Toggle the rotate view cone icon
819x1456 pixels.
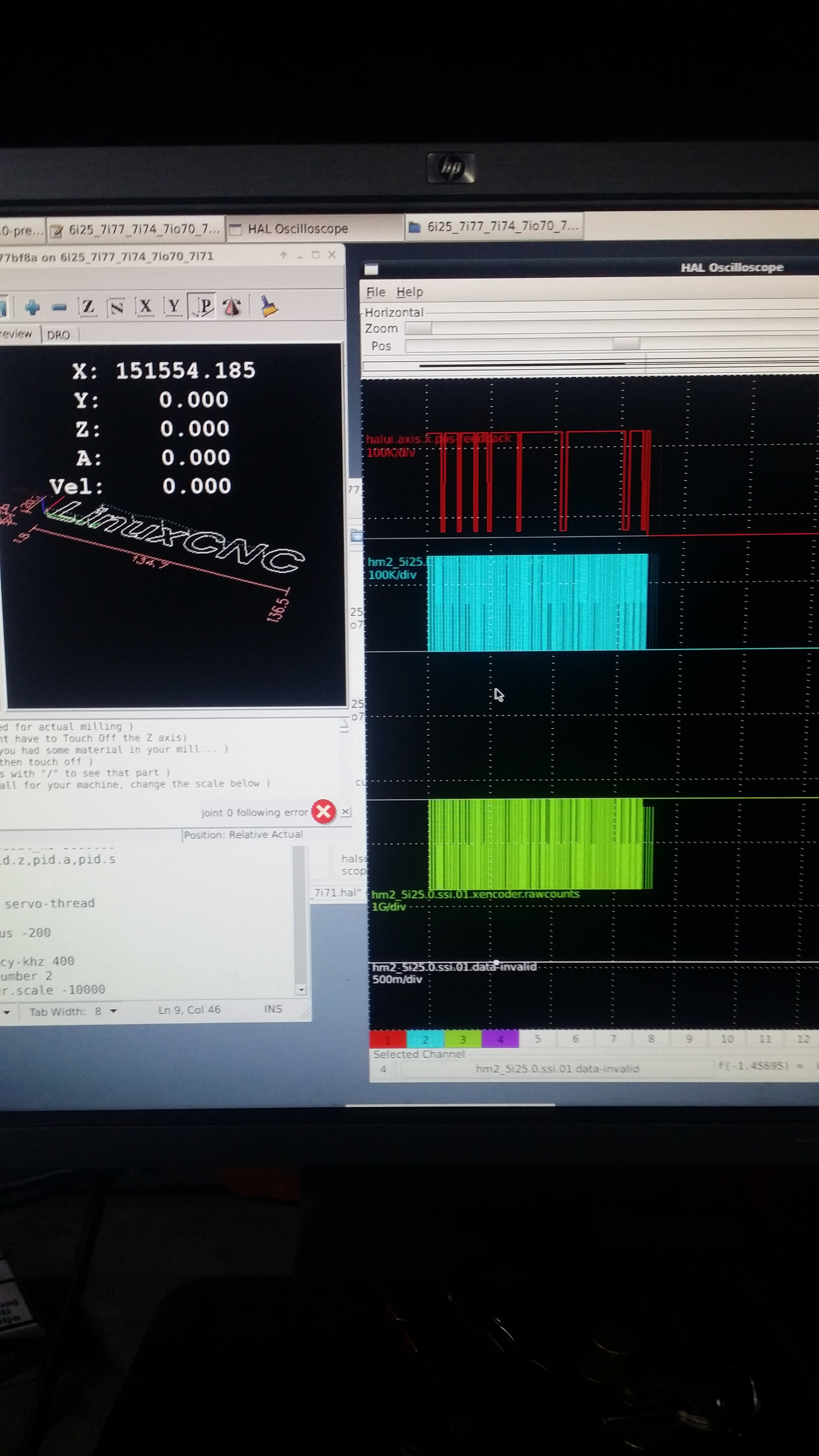click(232, 306)
